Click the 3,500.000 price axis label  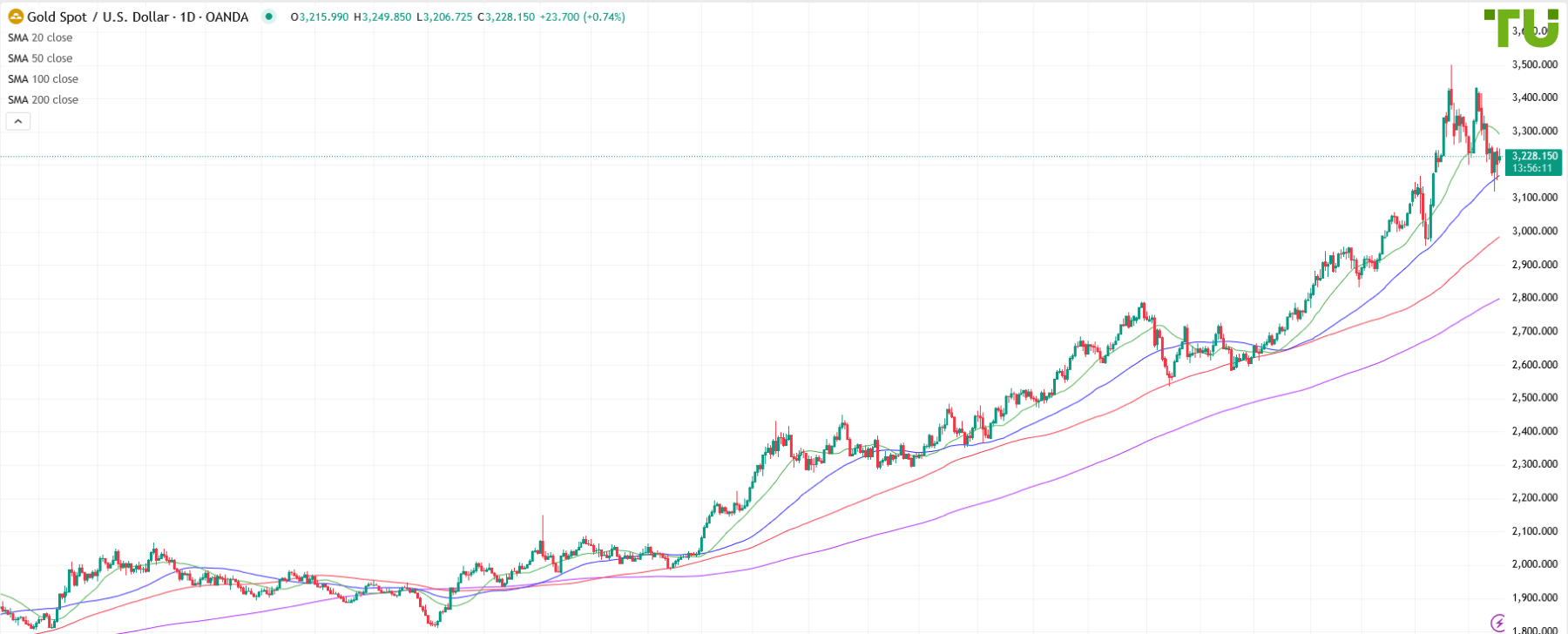[x=1535, y=64]
